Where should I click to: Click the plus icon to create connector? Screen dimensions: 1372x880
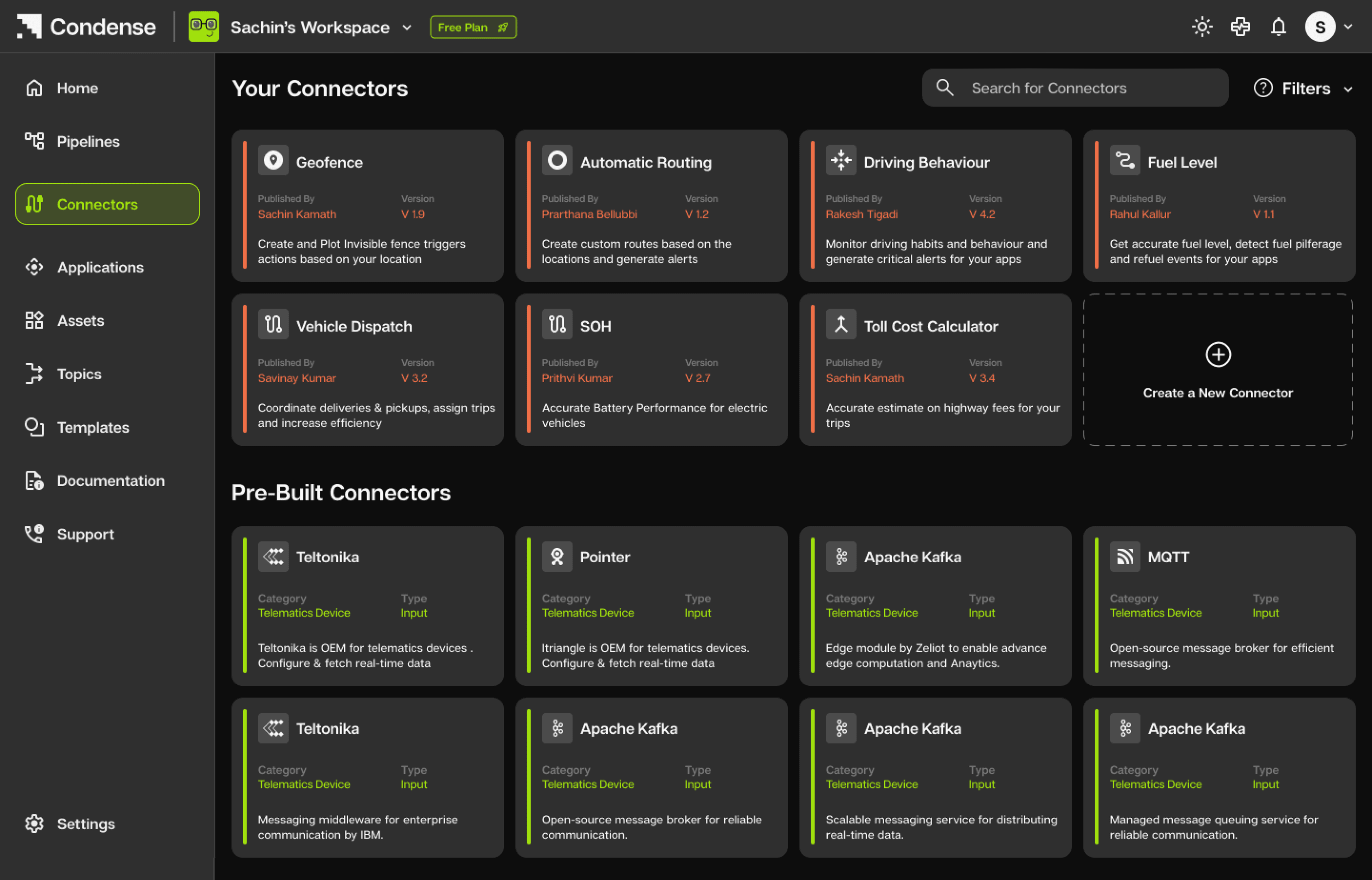[x=1218, y=354]
